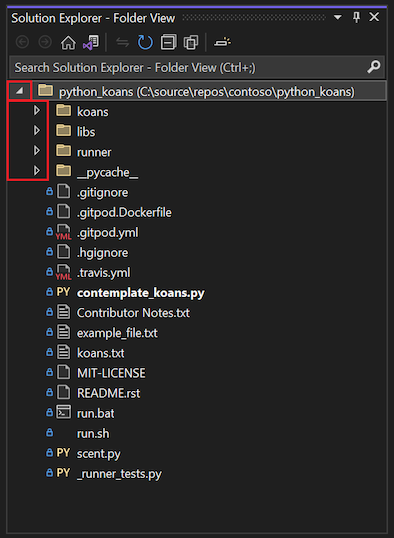Open the Window Position dropdown arrow
Viewport: 394px width, 538px height.
338,17
